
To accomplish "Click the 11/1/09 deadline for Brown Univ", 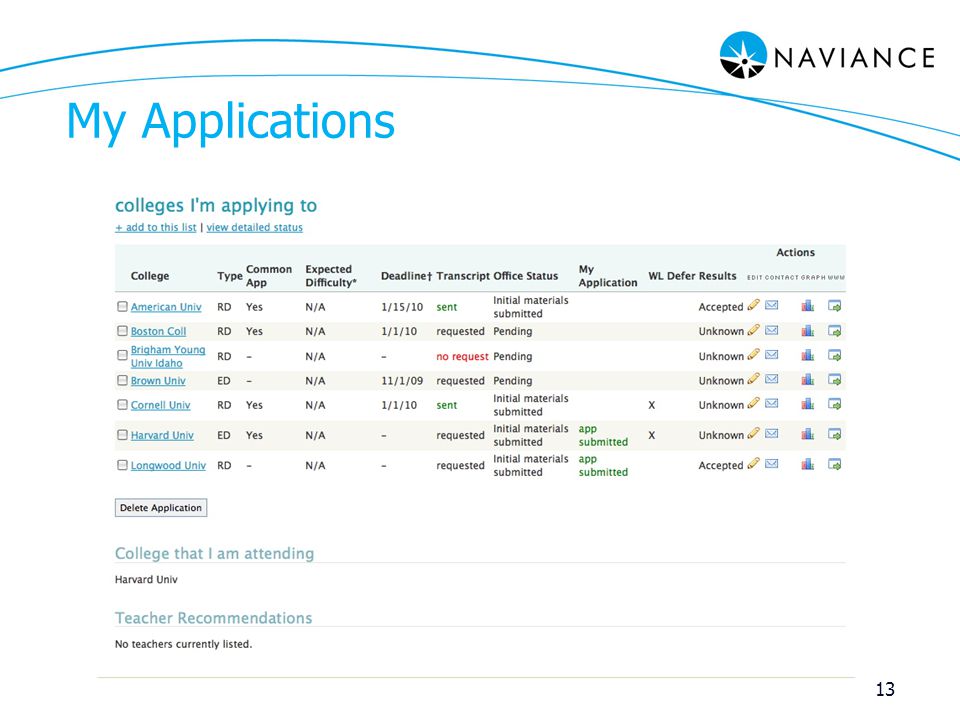I will [402, 381].
